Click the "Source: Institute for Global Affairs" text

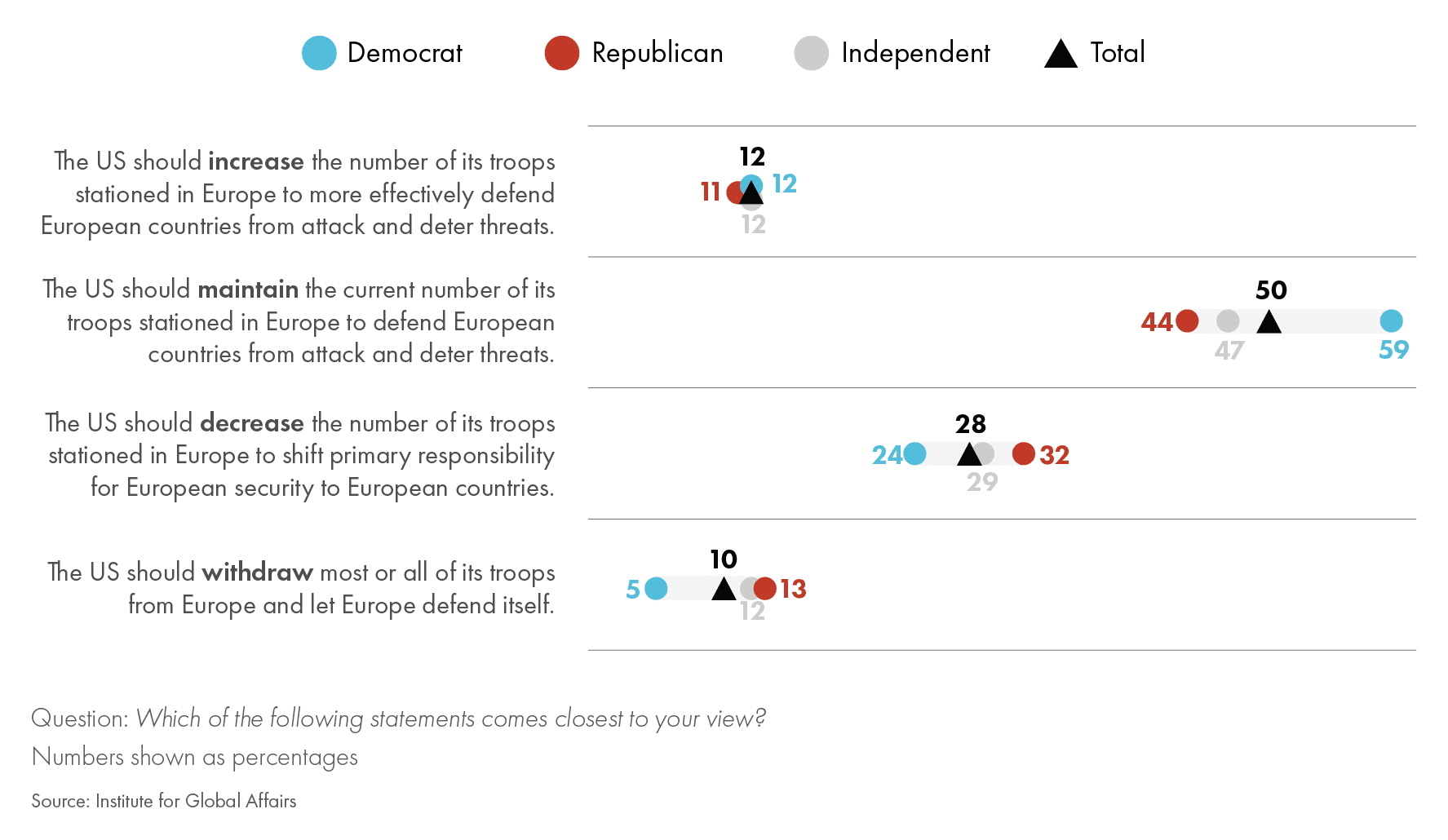coord(163,801)
